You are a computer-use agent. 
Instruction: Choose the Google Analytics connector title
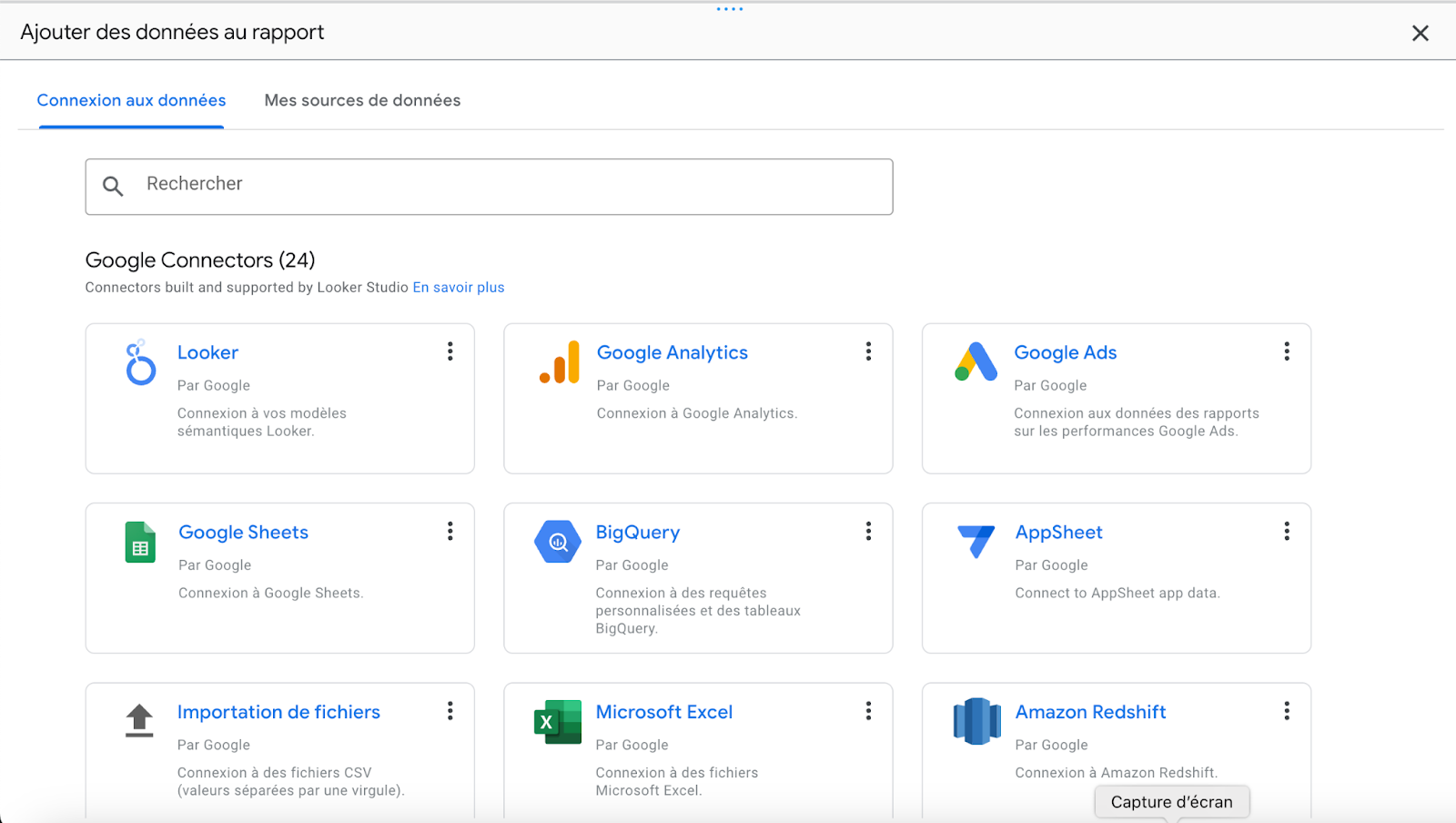[x=672, y=353]
